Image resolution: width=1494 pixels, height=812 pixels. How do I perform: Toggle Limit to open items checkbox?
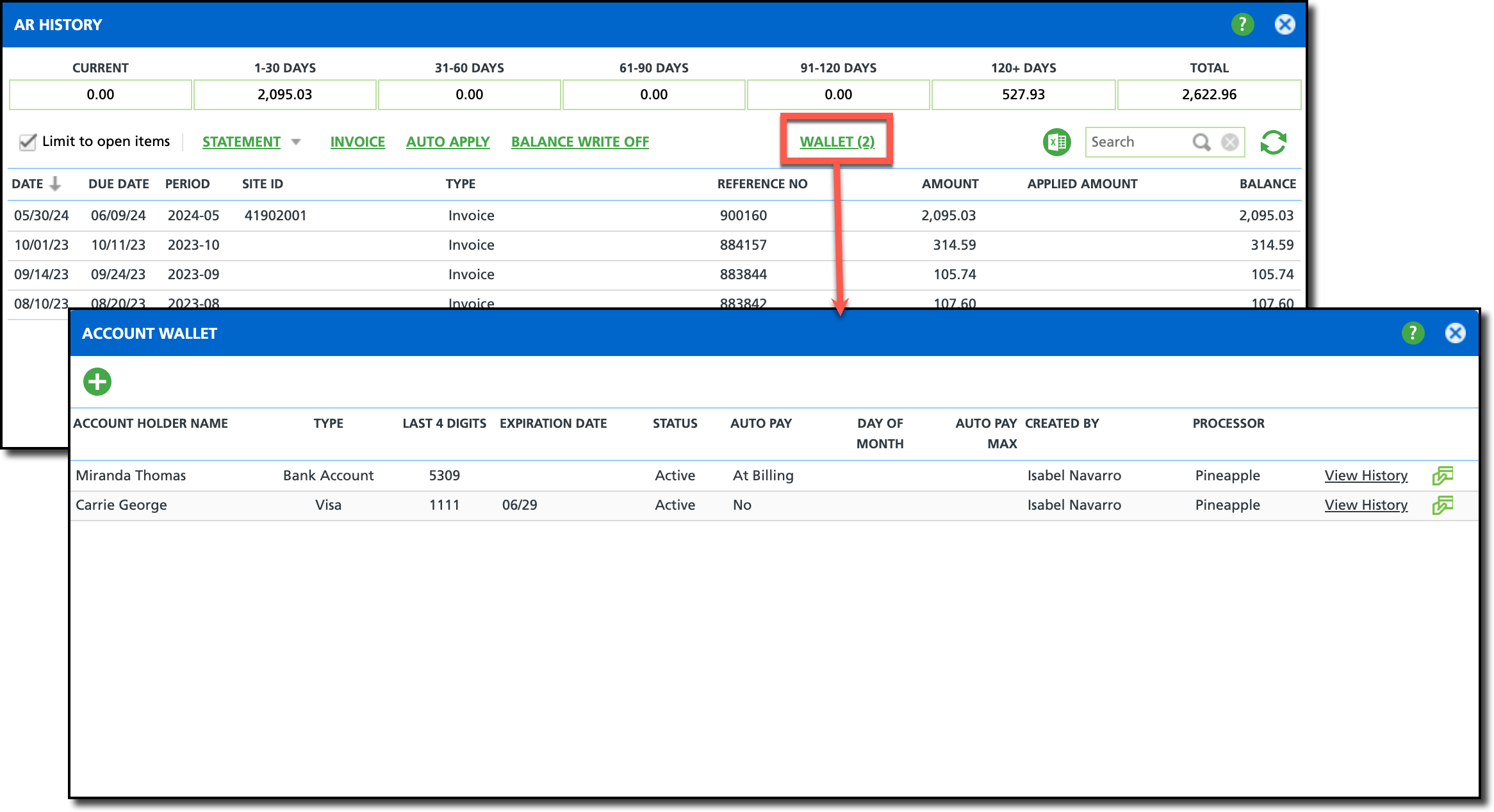click(x=28, y=142)
